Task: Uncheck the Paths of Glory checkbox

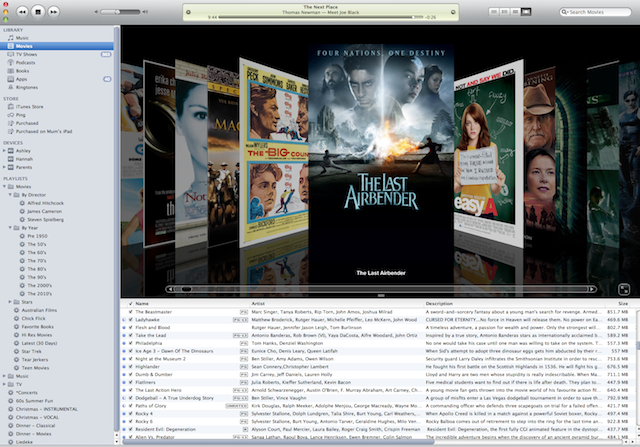Action: pos(130,406)
